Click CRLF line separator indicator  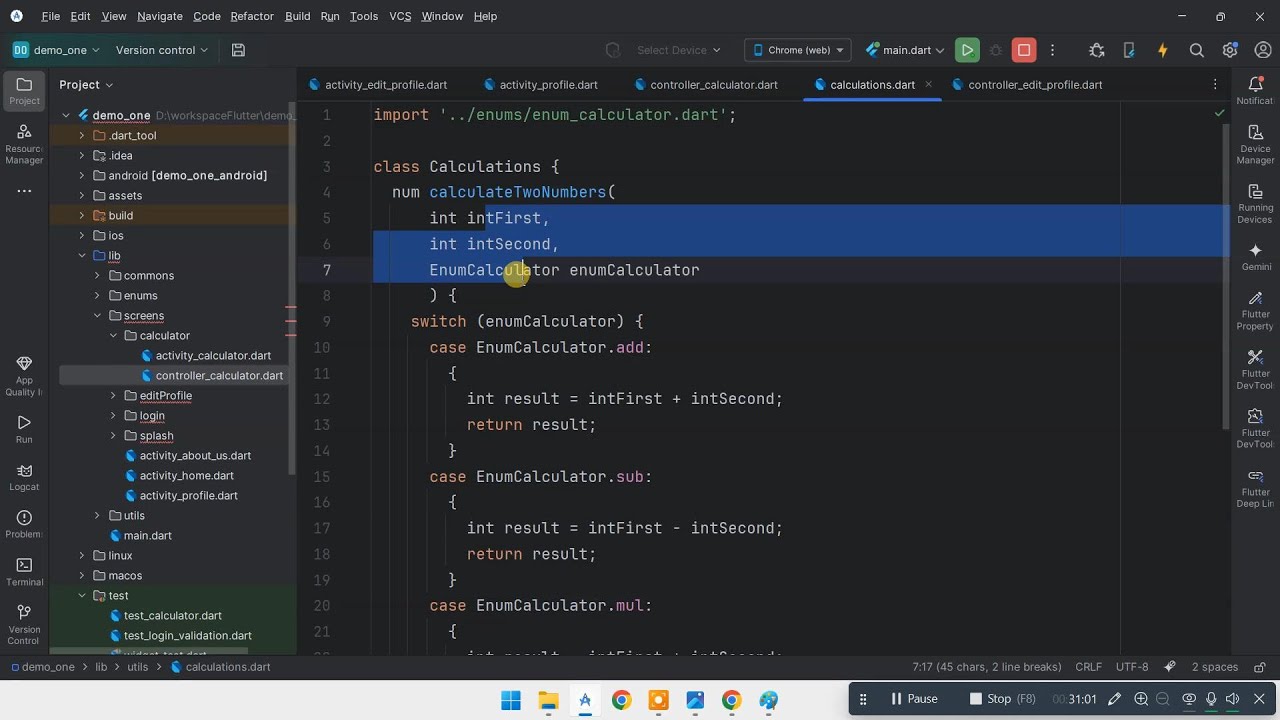coord(1088,667)
